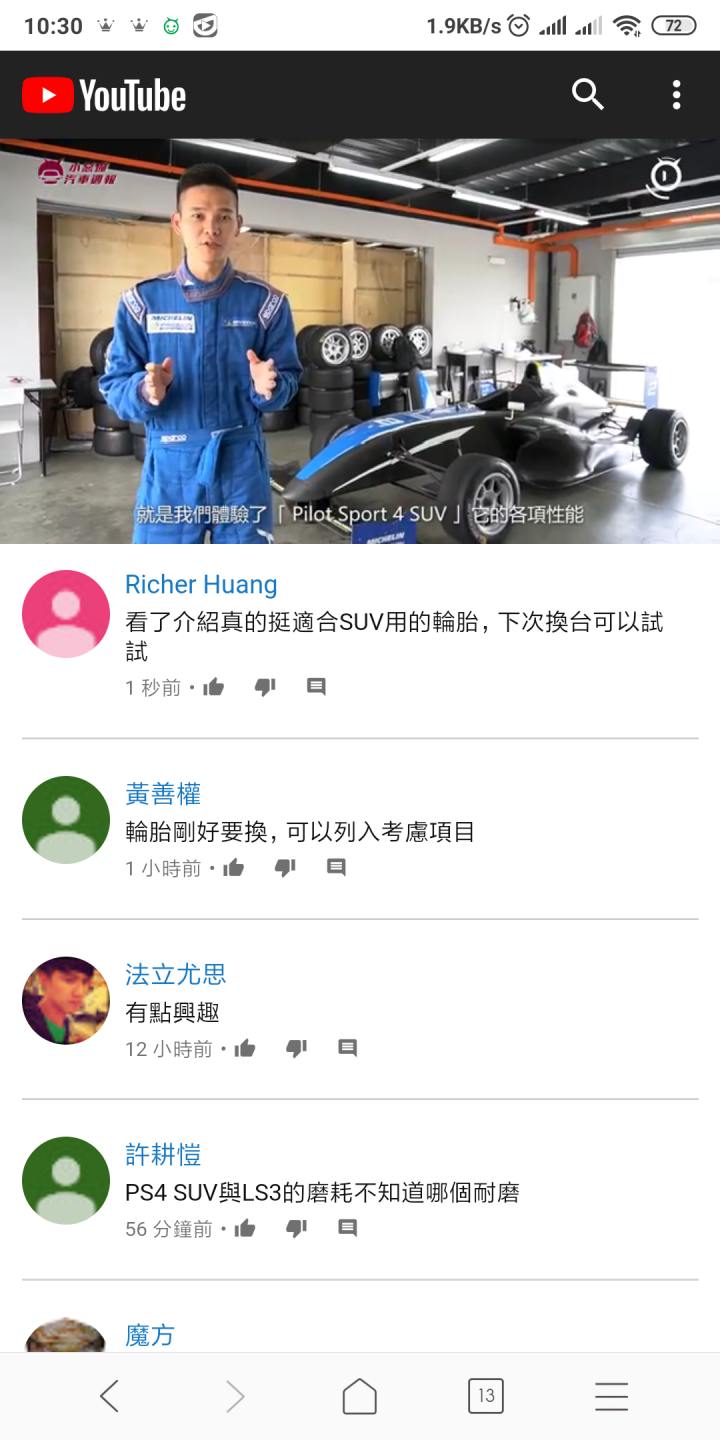
Task: Like 黃善權's comment
Action: point(234,868)
